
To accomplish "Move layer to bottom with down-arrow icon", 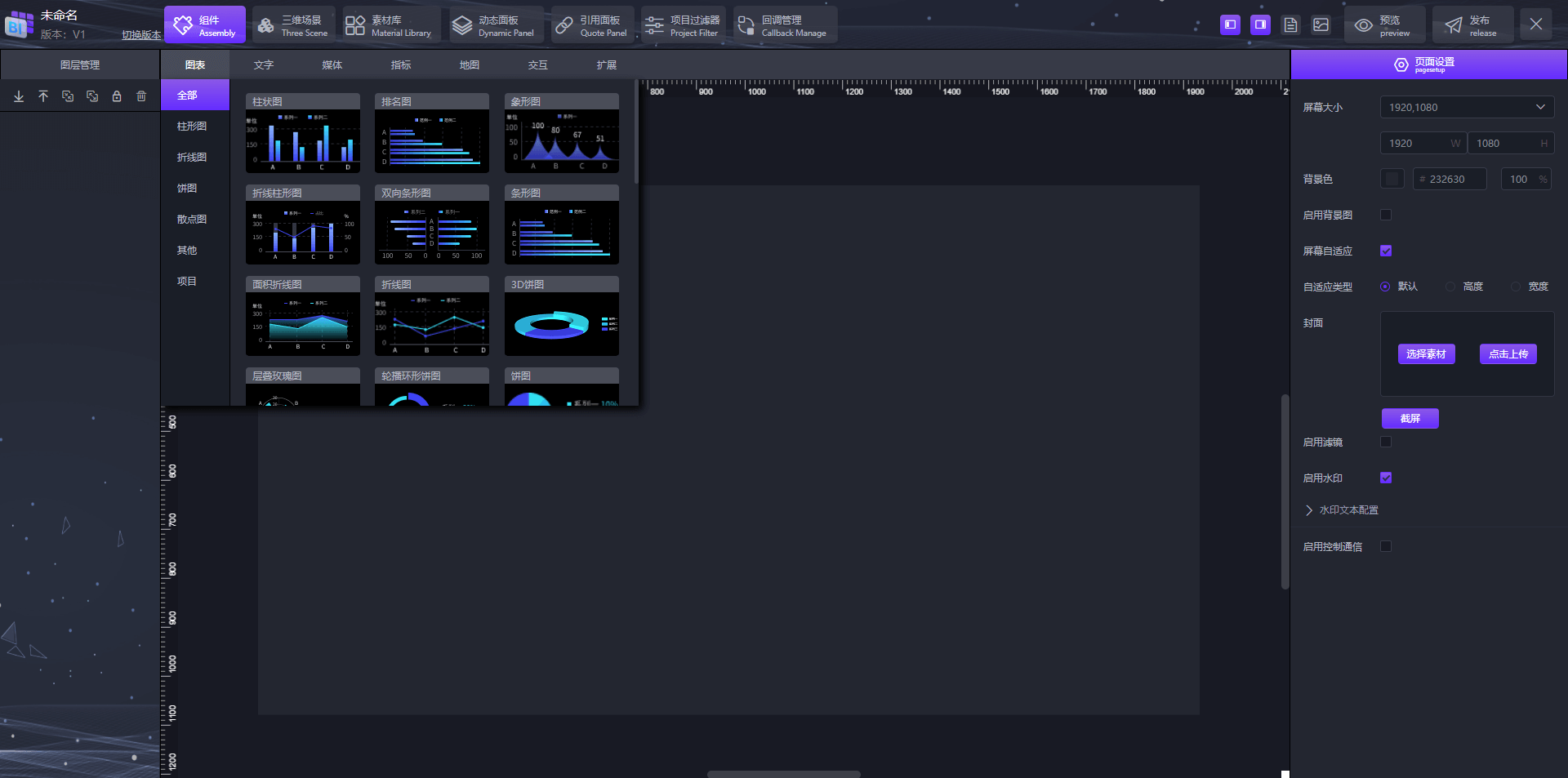I will pyautogui.click(x=19, y=96).
